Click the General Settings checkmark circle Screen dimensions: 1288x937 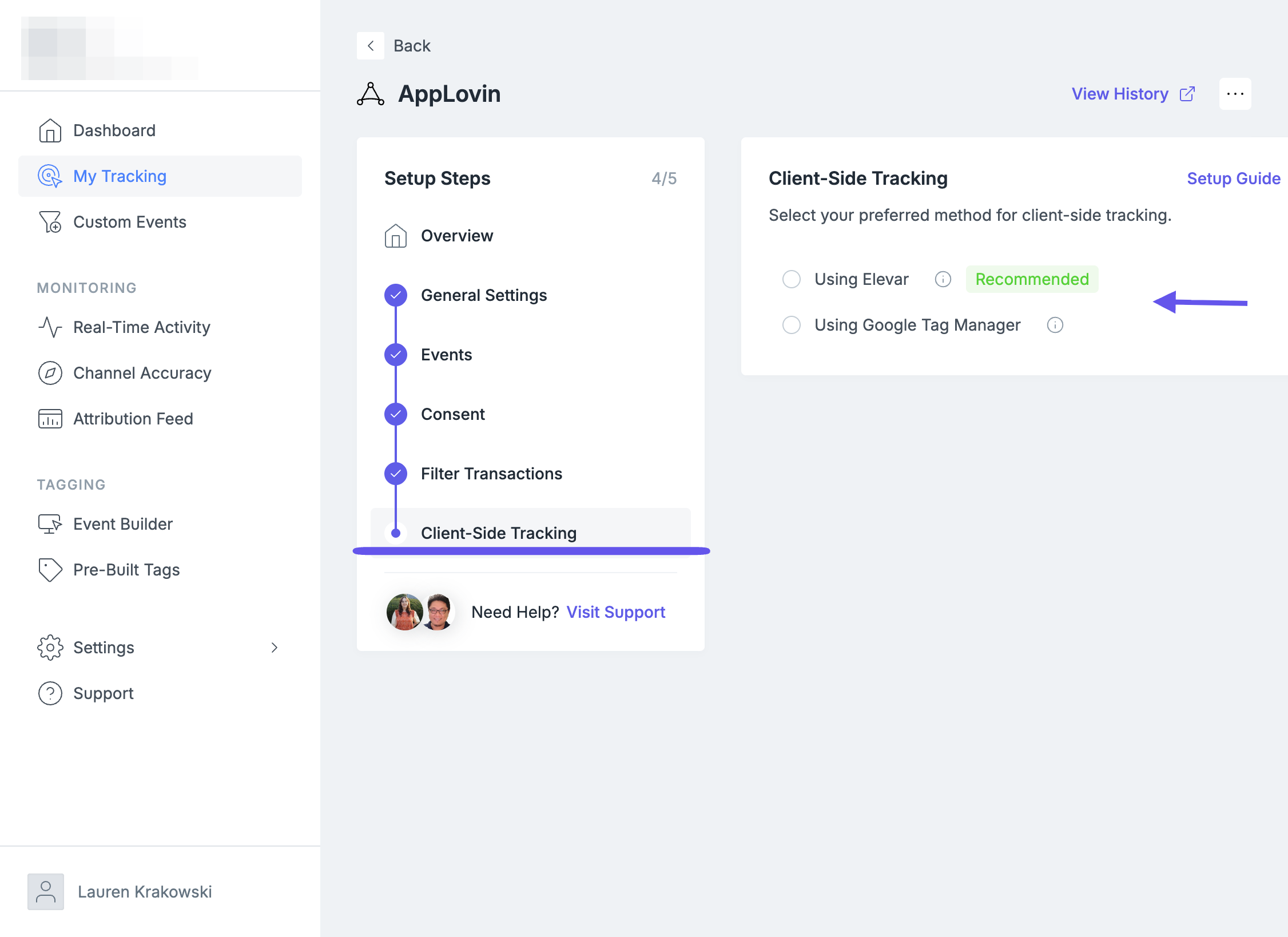point(396,295)
